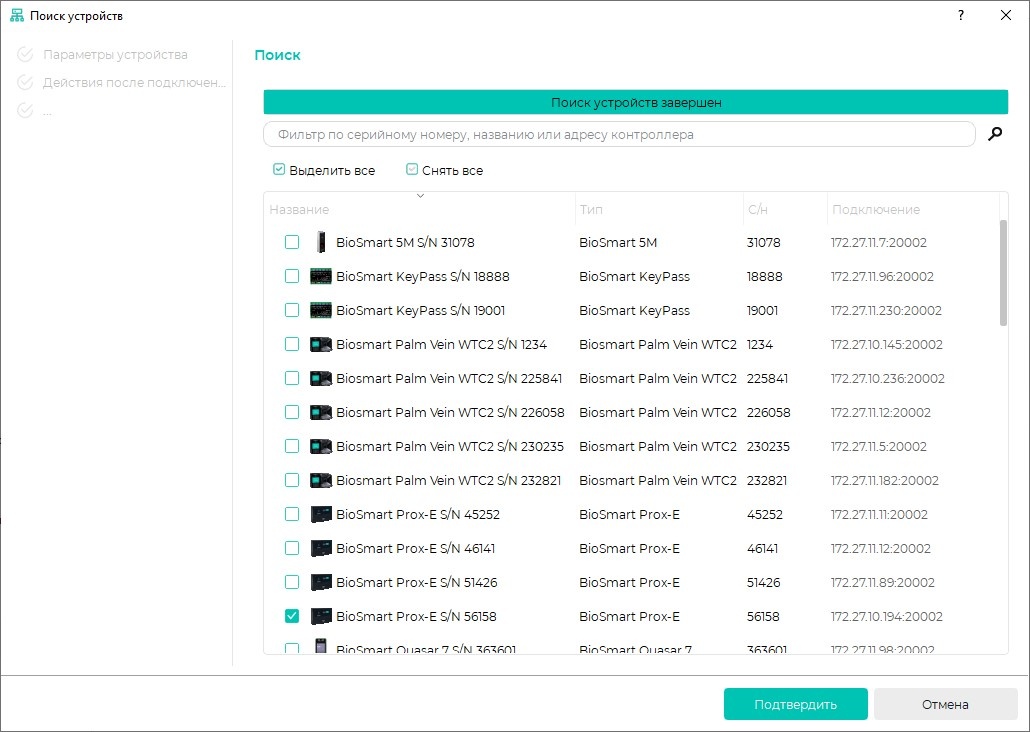Click the network icon in title bar
1030x732 pixels.
coord(17,16)
